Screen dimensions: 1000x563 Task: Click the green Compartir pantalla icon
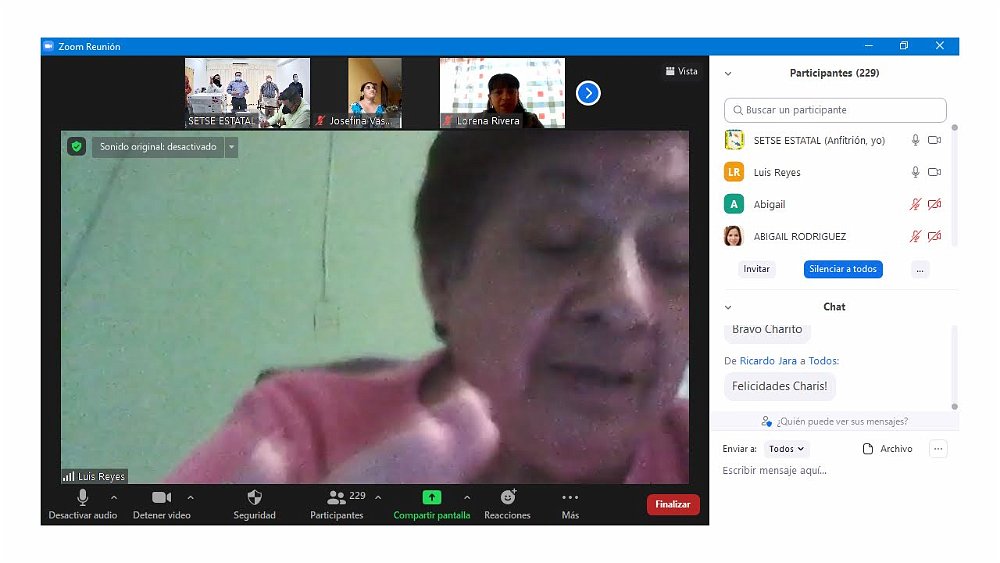click(x=431, y=497)
